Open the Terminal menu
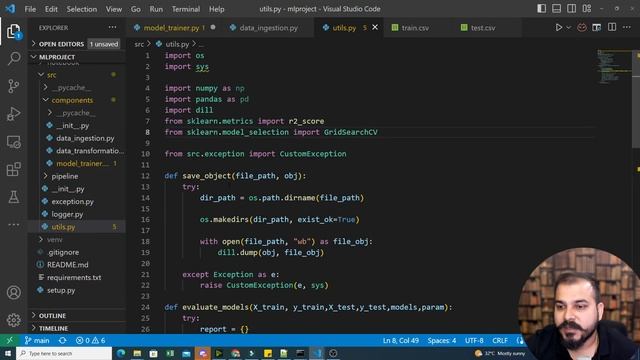This screenshot has height=360, width=640. pos(186,9)
